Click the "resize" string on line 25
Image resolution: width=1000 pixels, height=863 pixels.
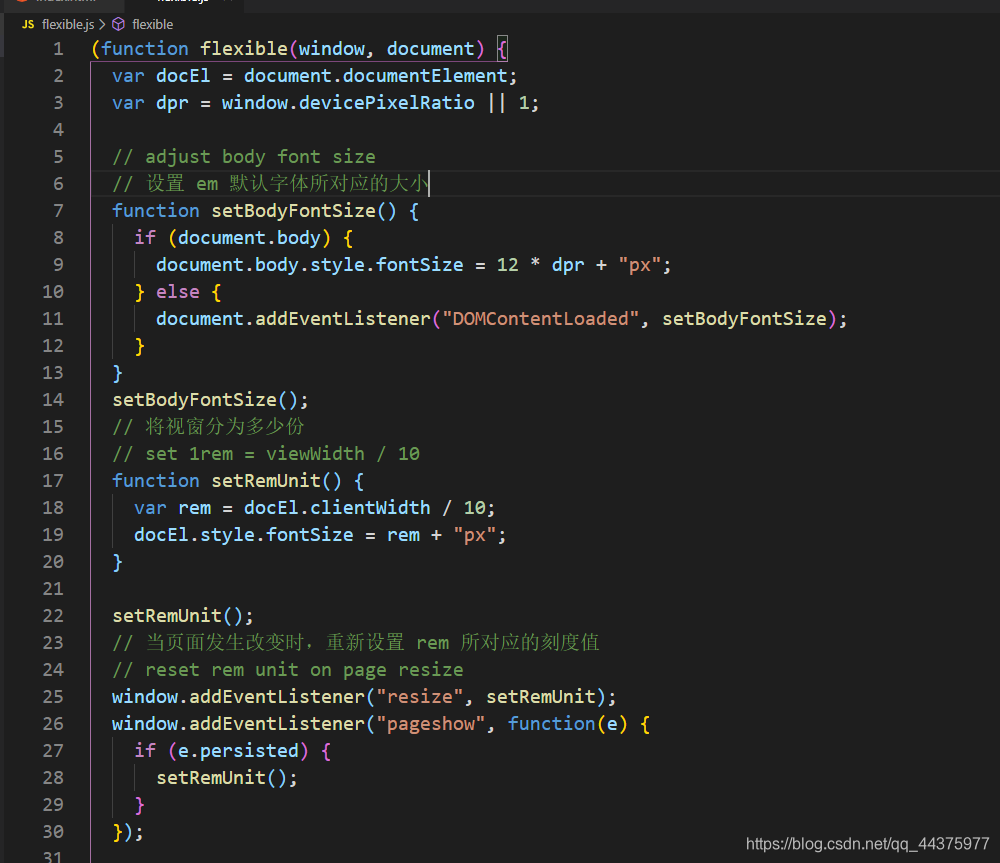click(420, 697)
